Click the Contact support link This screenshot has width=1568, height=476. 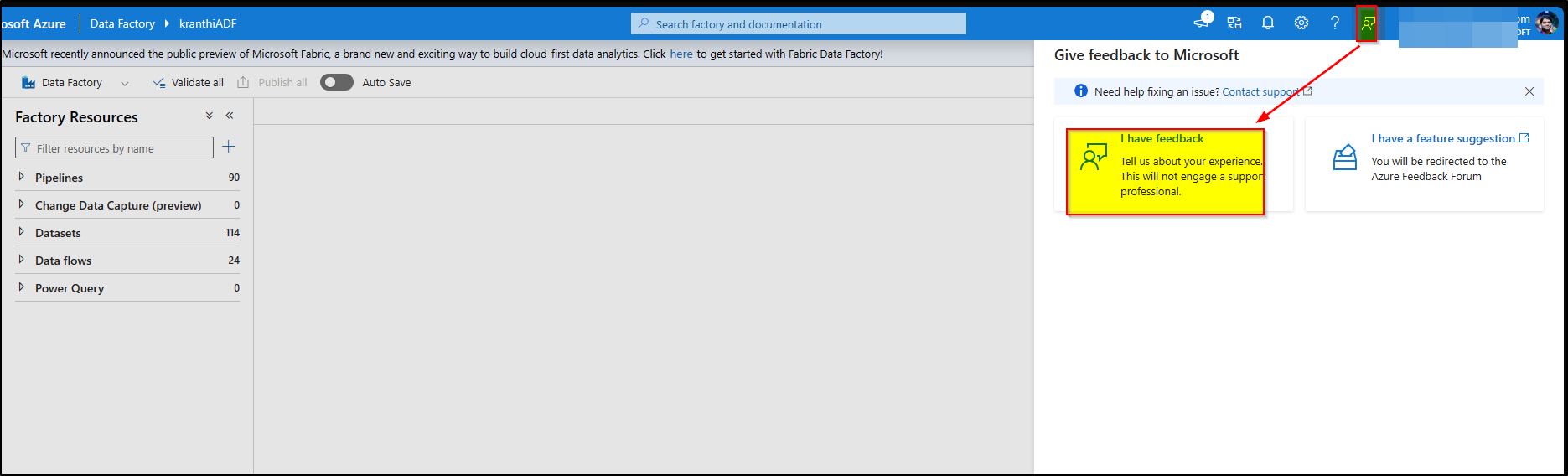coord(1266,91)
